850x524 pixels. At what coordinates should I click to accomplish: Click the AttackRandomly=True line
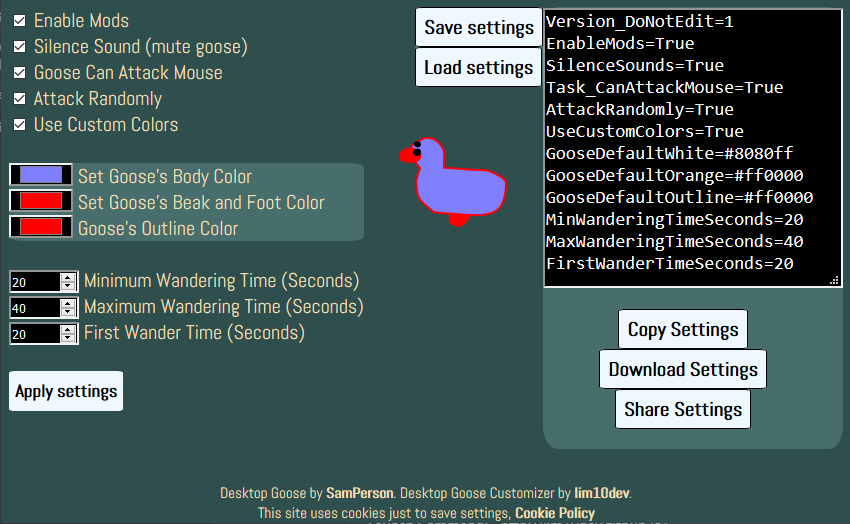pos(640,109)
